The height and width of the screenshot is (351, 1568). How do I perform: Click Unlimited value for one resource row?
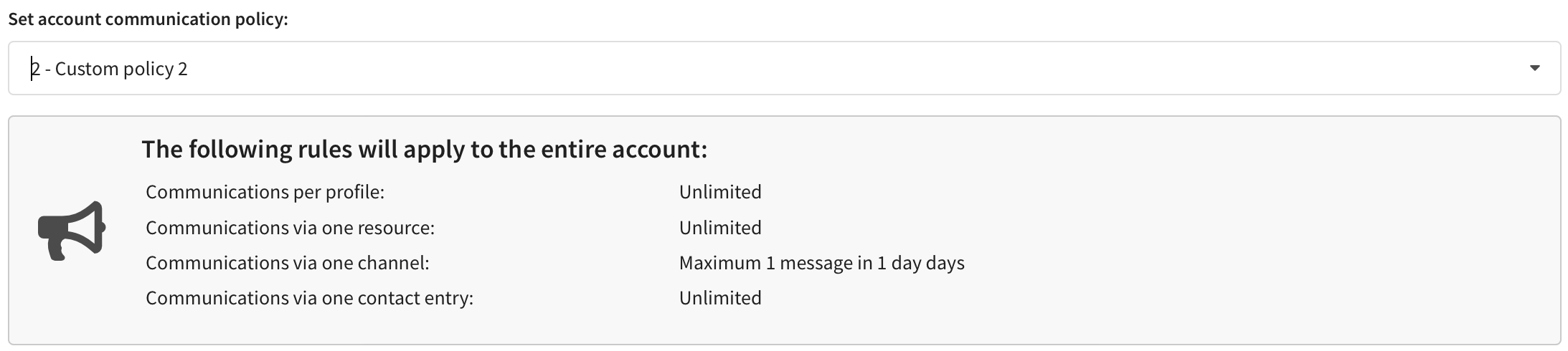(720, 228)
